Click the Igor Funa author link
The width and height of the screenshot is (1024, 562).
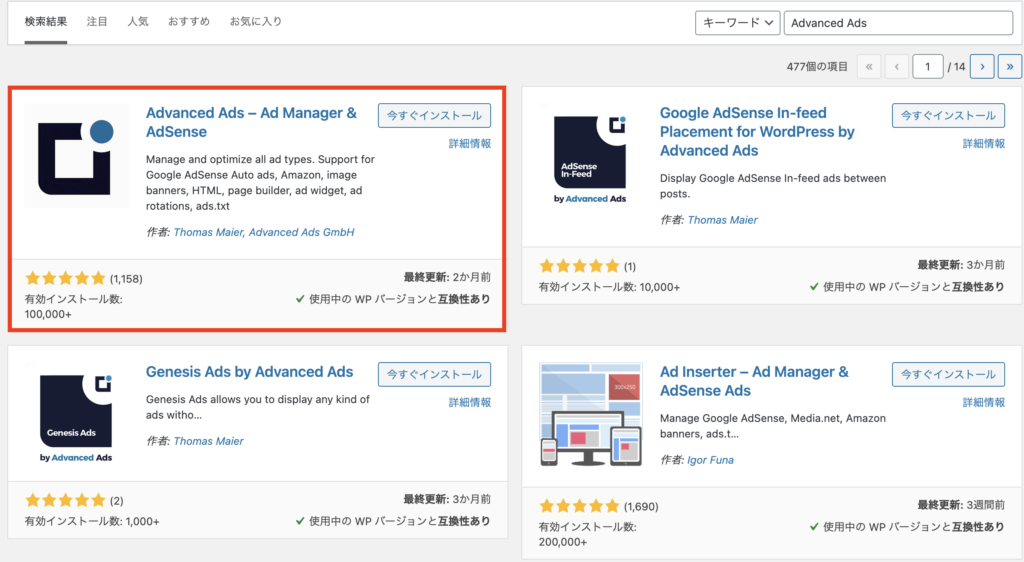click(x=711, y=460)
